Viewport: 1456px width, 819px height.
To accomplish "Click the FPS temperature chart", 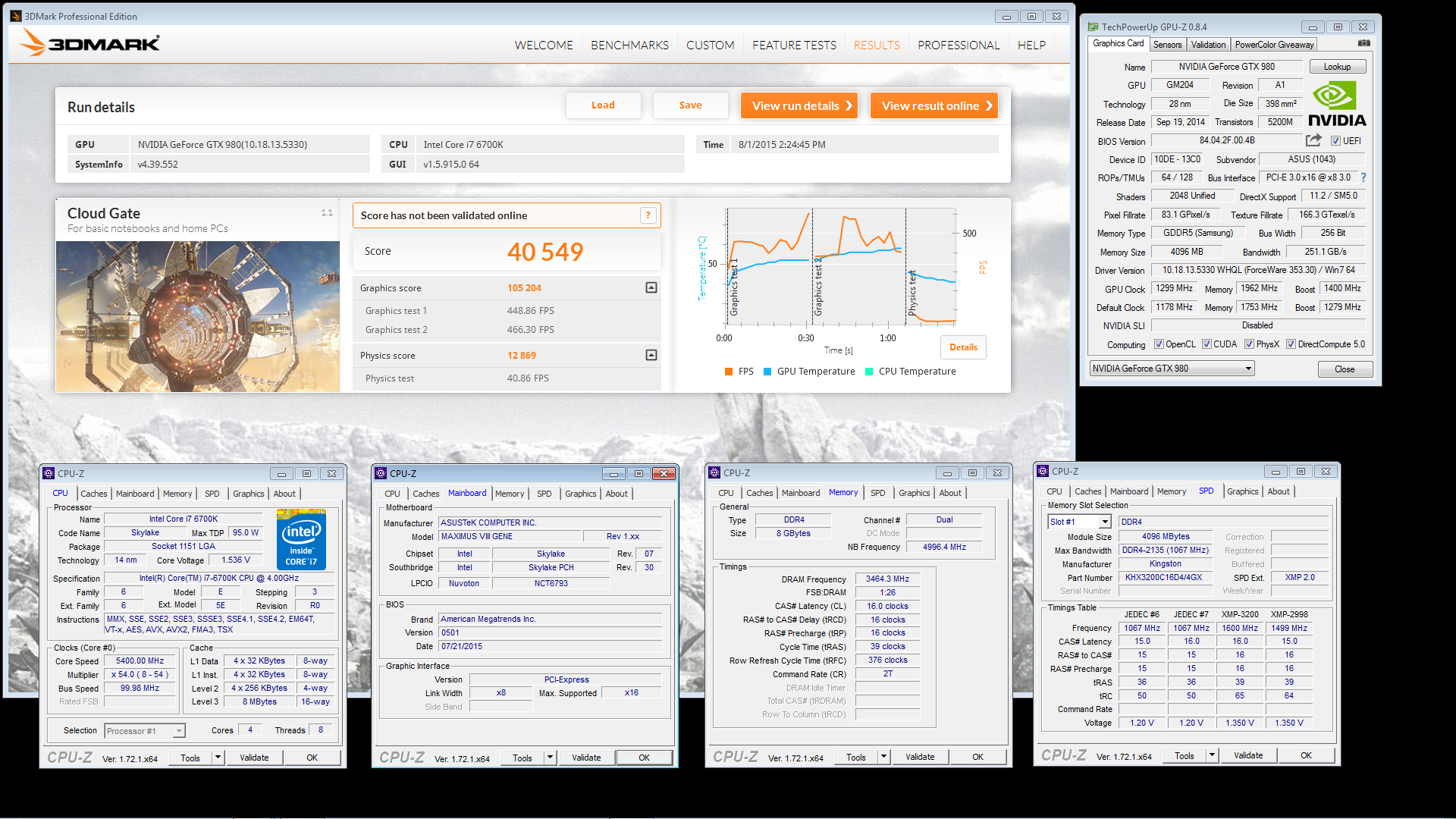I will click(839, 267).
